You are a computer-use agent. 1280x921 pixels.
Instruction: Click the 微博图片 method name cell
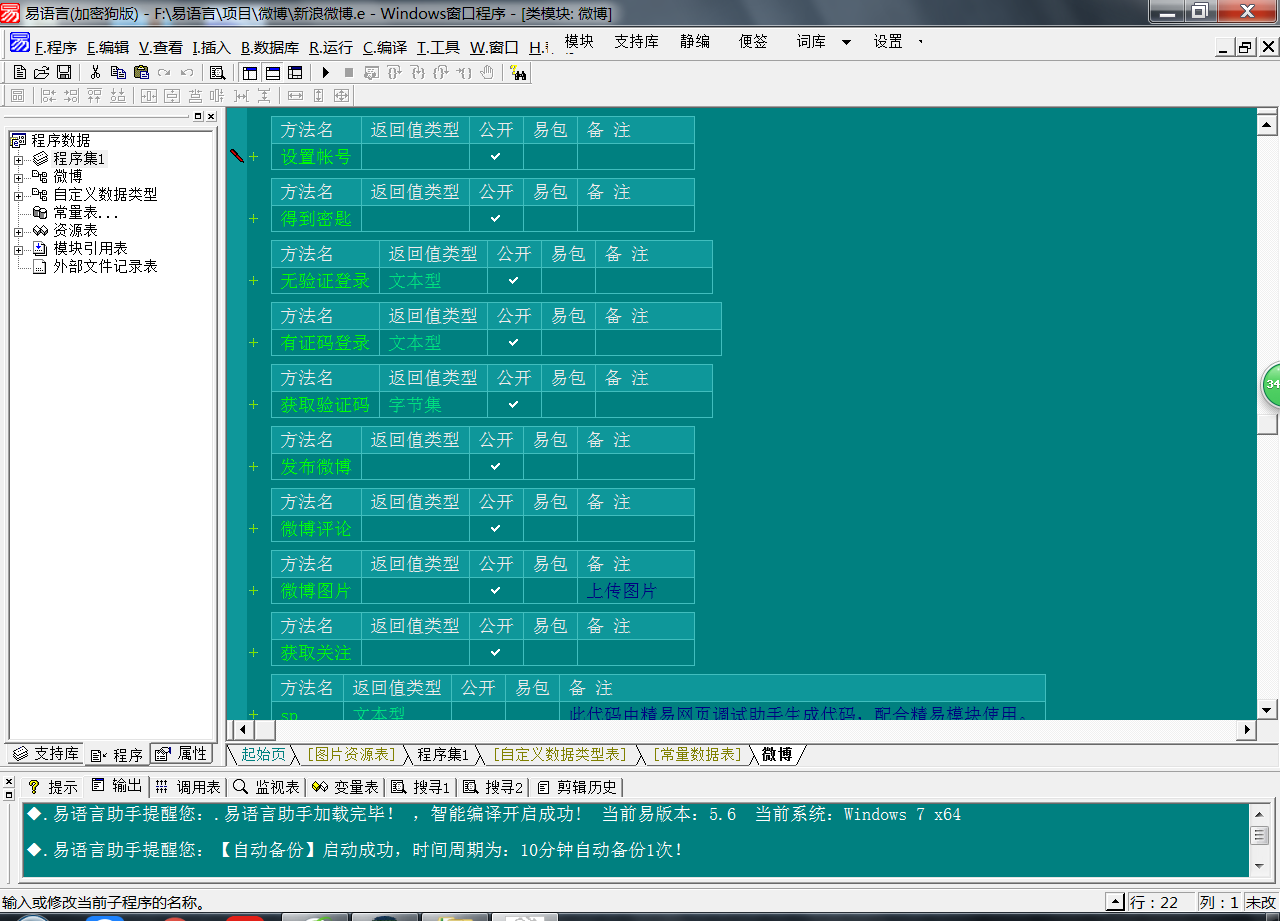pos(316,591)
